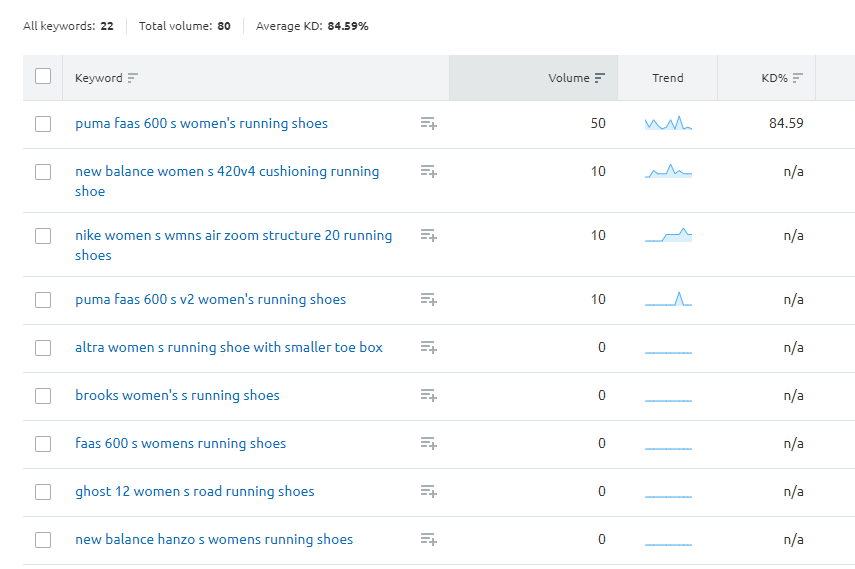Viewport: 855px width, 569px height.
Task: Open puma faas 600 s v2 women's running shoes link
Action: tap(210, 300)
